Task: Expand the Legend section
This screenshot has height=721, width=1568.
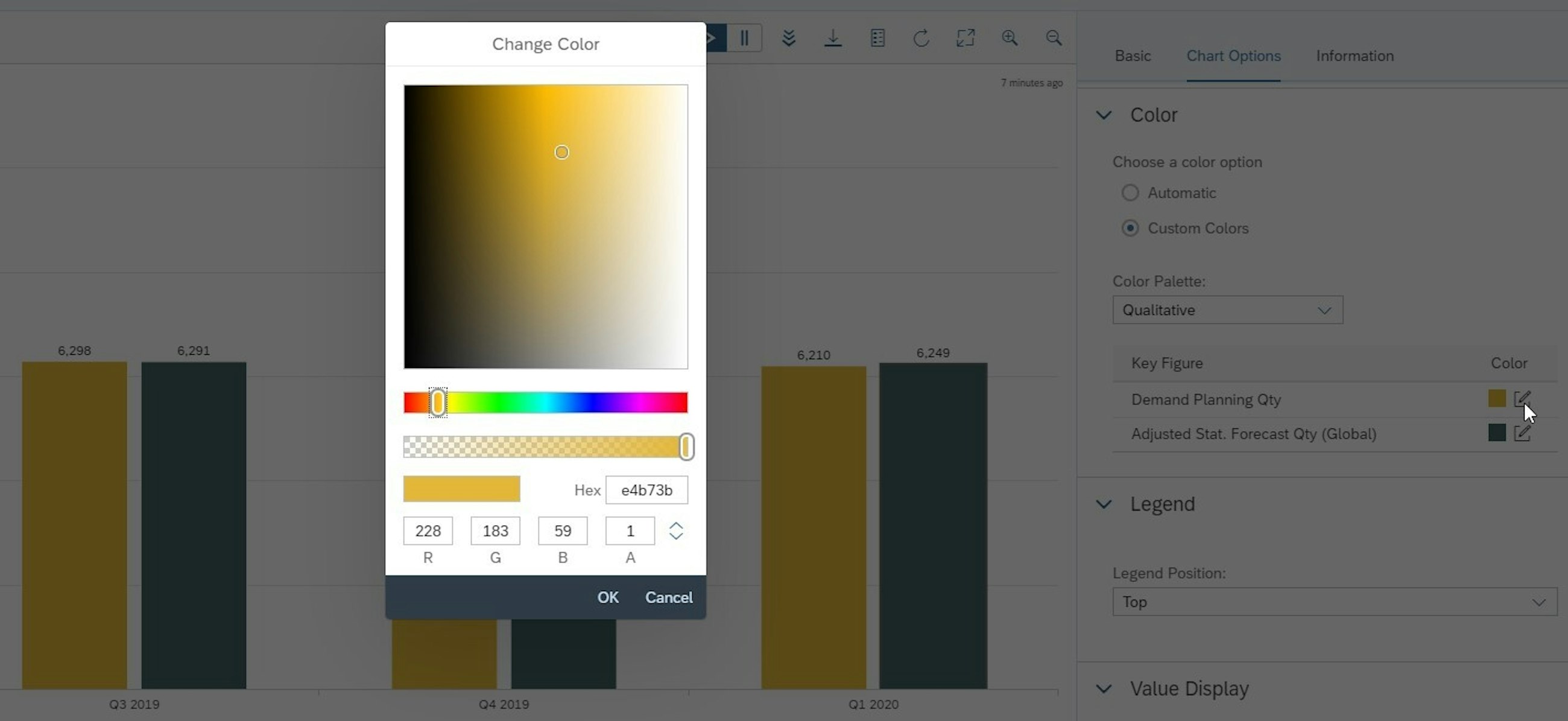Action: tap(1103, 503)
